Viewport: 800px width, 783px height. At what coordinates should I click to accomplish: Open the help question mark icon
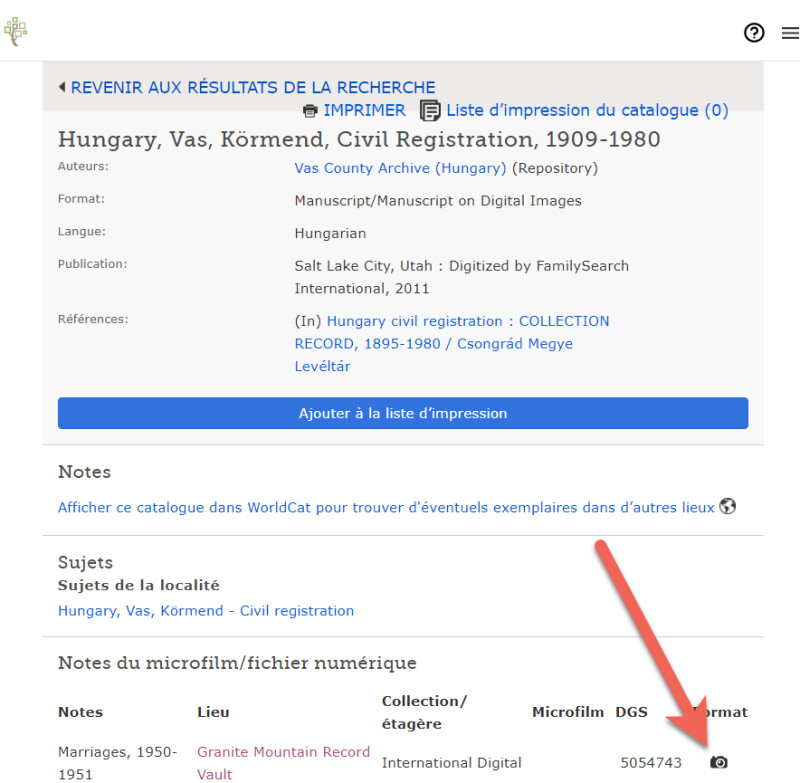(754, 33)
